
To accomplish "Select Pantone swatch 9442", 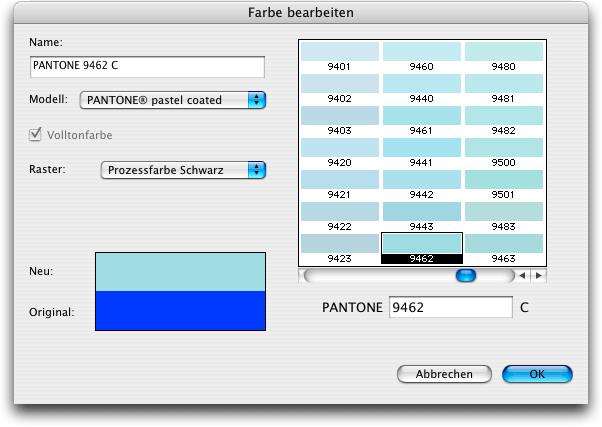I will coord(422,184).
